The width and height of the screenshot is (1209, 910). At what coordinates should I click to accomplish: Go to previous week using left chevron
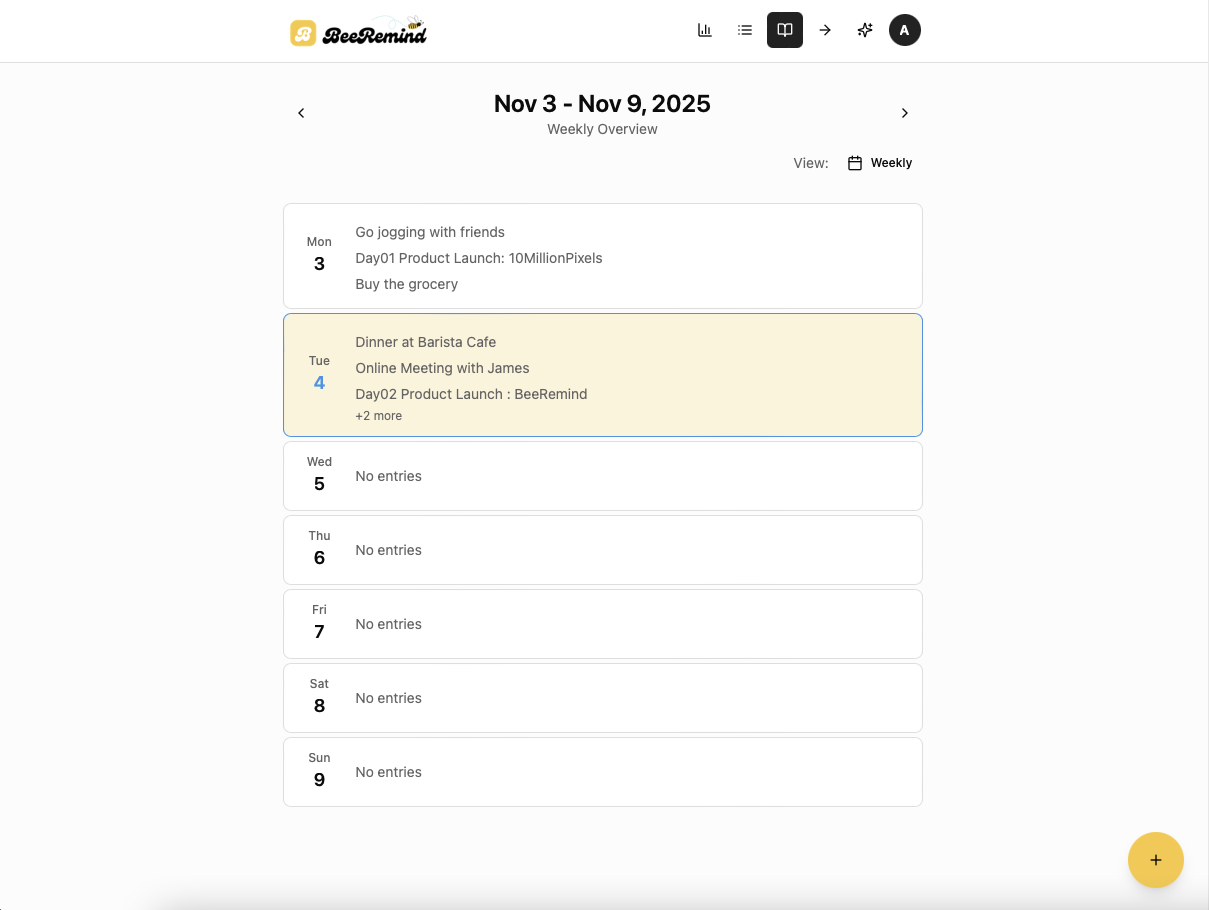(301, 112)
